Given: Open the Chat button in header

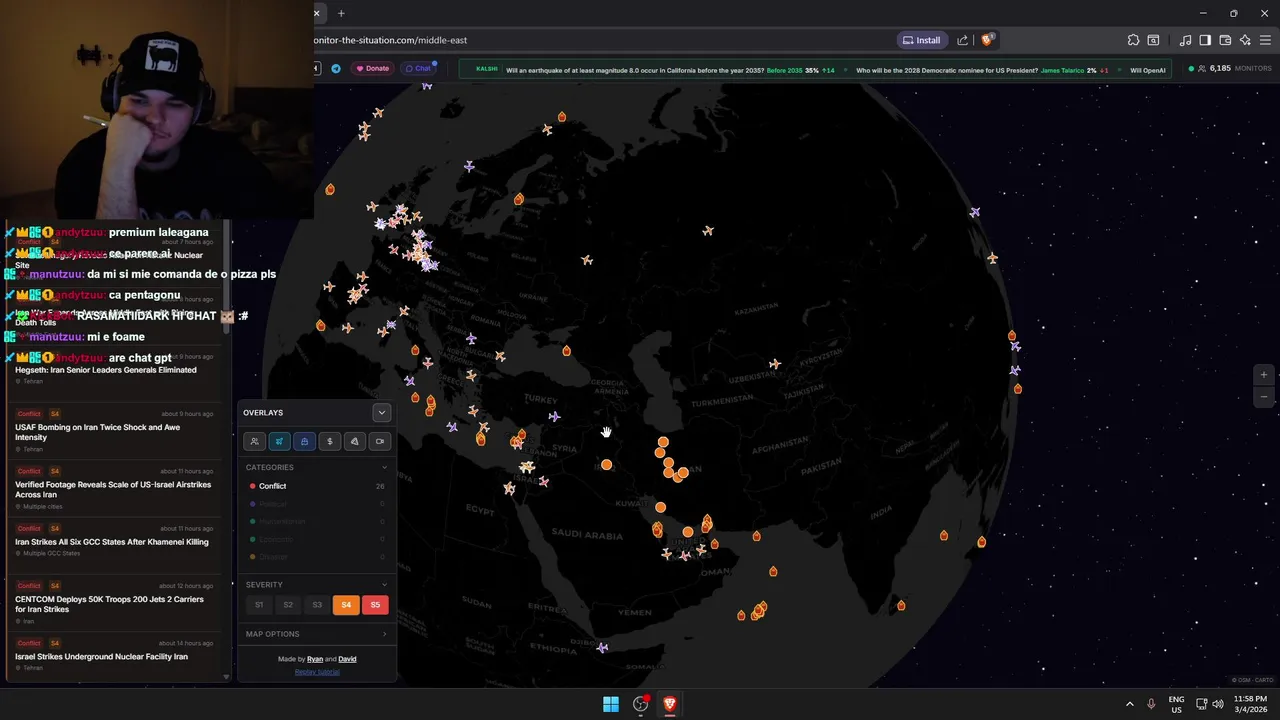Looking at the screenshot, I should point(418,68).
